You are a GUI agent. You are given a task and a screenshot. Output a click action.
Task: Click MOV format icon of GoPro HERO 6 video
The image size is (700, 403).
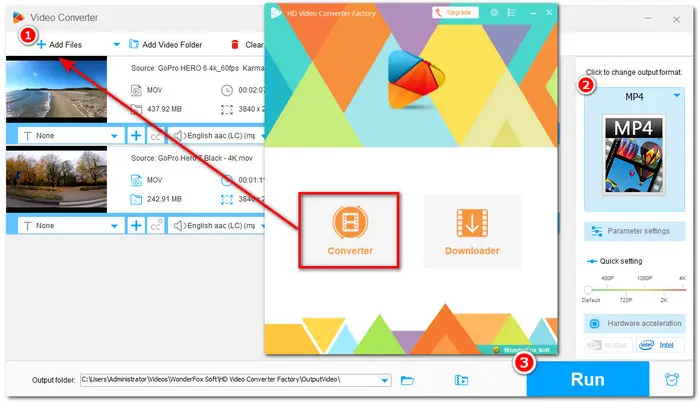136,90
